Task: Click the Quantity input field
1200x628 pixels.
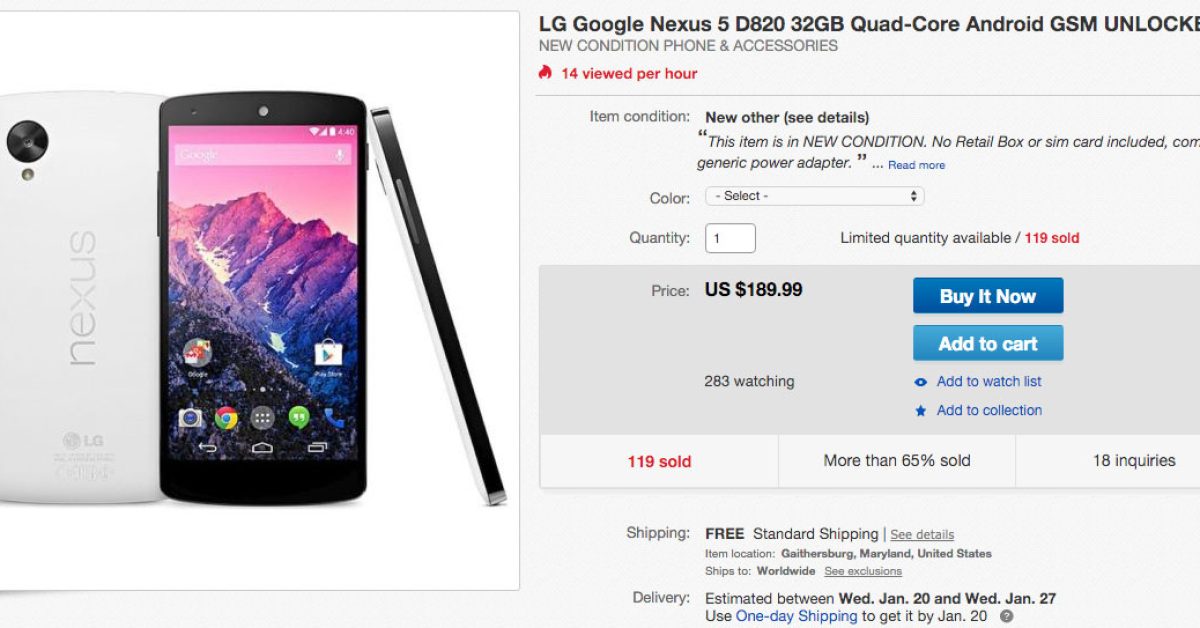Action: click(x=730, y=238)
